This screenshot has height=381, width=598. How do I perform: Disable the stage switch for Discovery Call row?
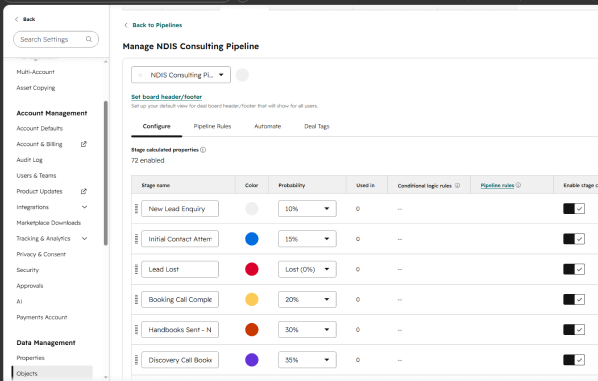pos(574,360)
